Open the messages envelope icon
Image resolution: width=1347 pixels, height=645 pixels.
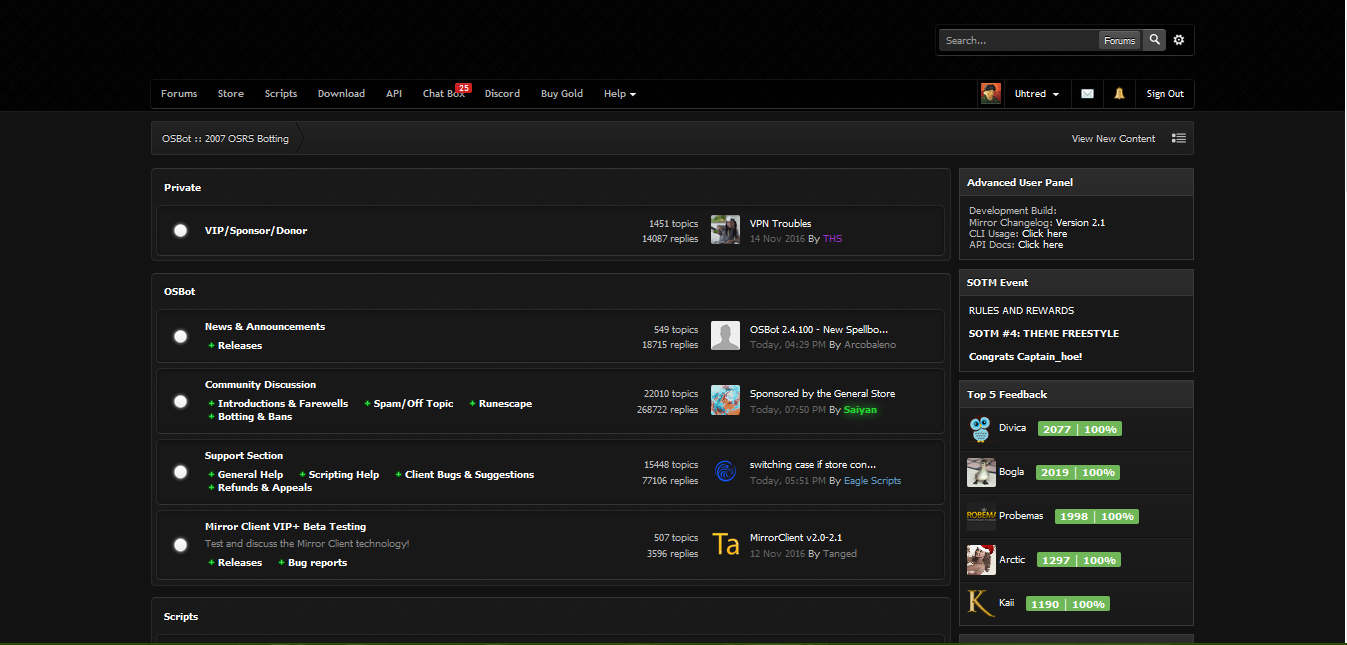(x=1087, y=94)
